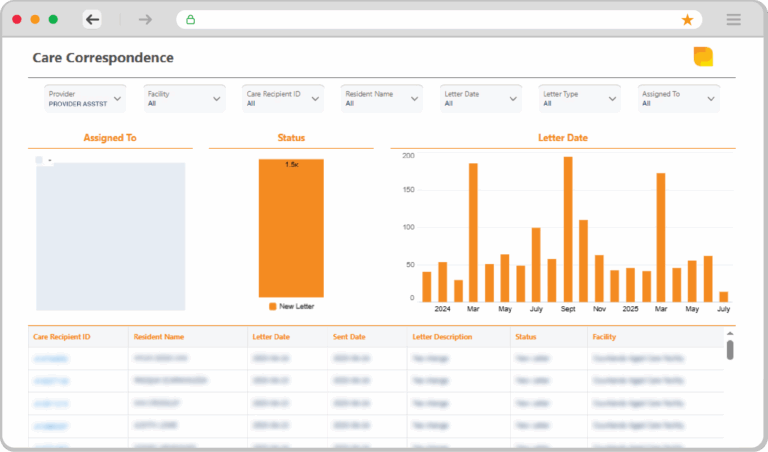Click the orange bookmark star icon
The image size is (768, 452).
(x=687, y=20)
